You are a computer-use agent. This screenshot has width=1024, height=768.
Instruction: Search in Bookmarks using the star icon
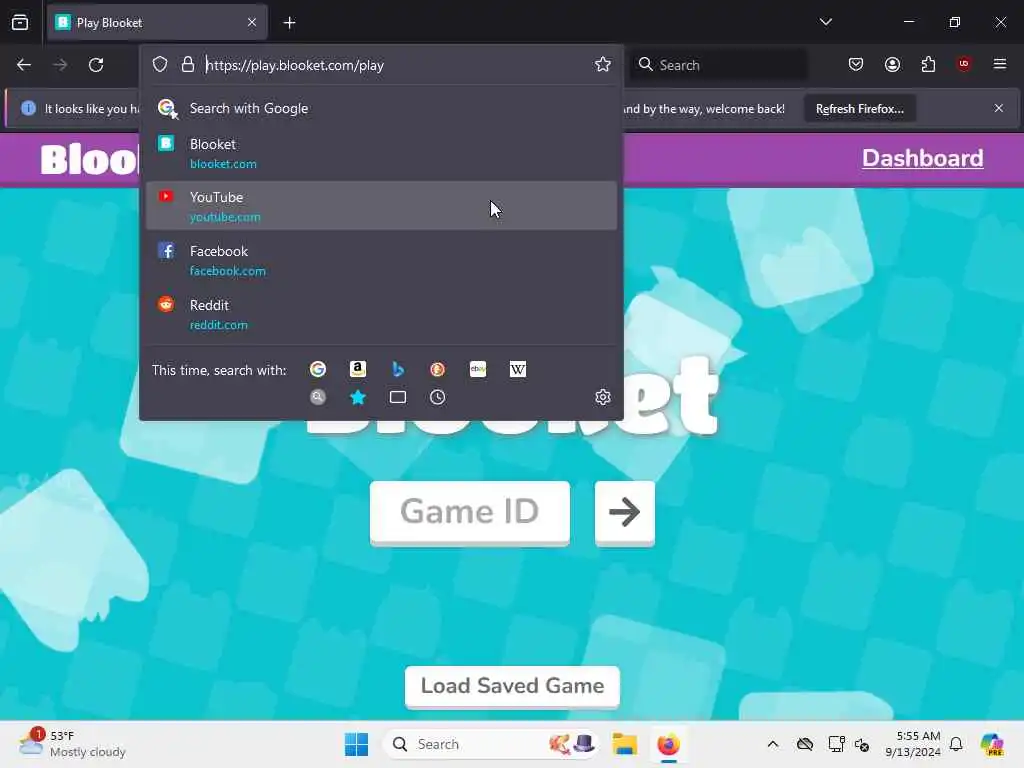pos(358,397)
